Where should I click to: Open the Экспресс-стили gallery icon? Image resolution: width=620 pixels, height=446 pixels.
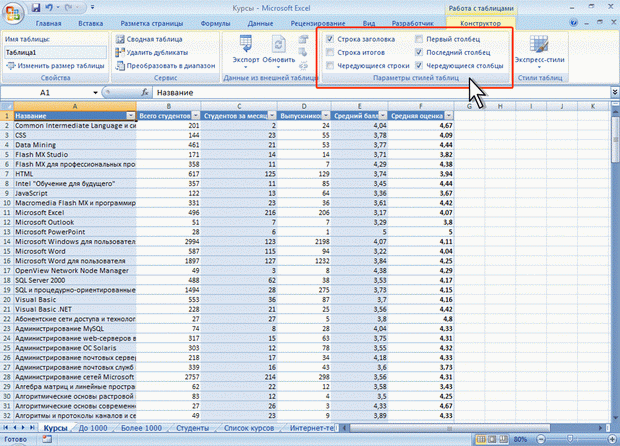click(x=539, y=44)
